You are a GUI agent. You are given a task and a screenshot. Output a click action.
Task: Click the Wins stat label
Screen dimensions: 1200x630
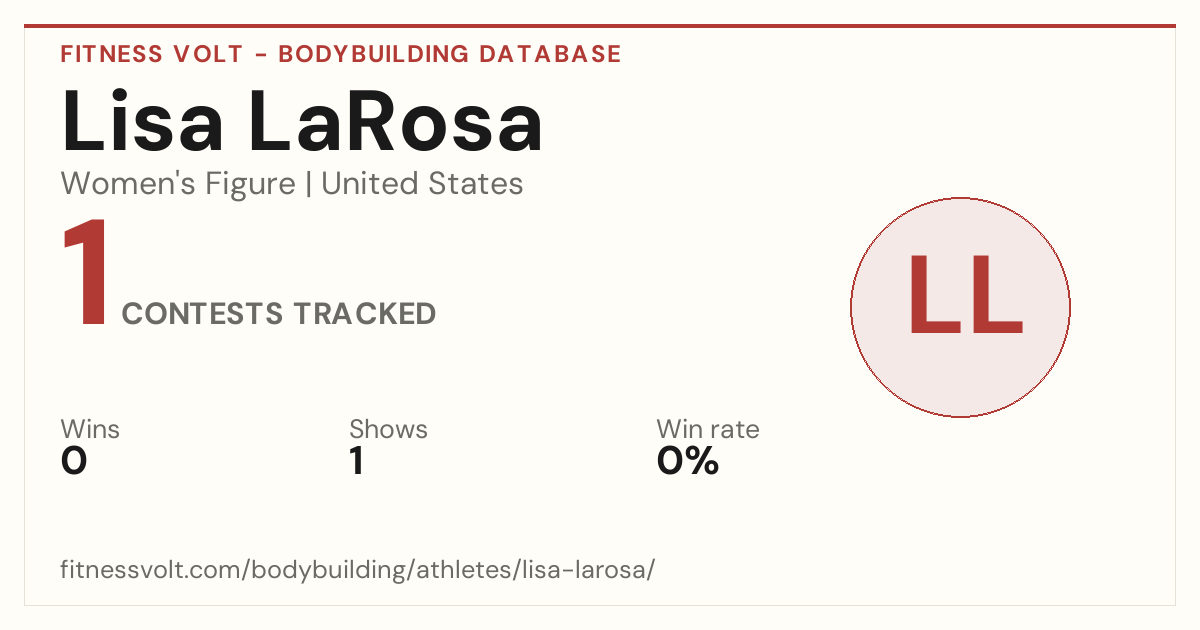coord(90,430)
